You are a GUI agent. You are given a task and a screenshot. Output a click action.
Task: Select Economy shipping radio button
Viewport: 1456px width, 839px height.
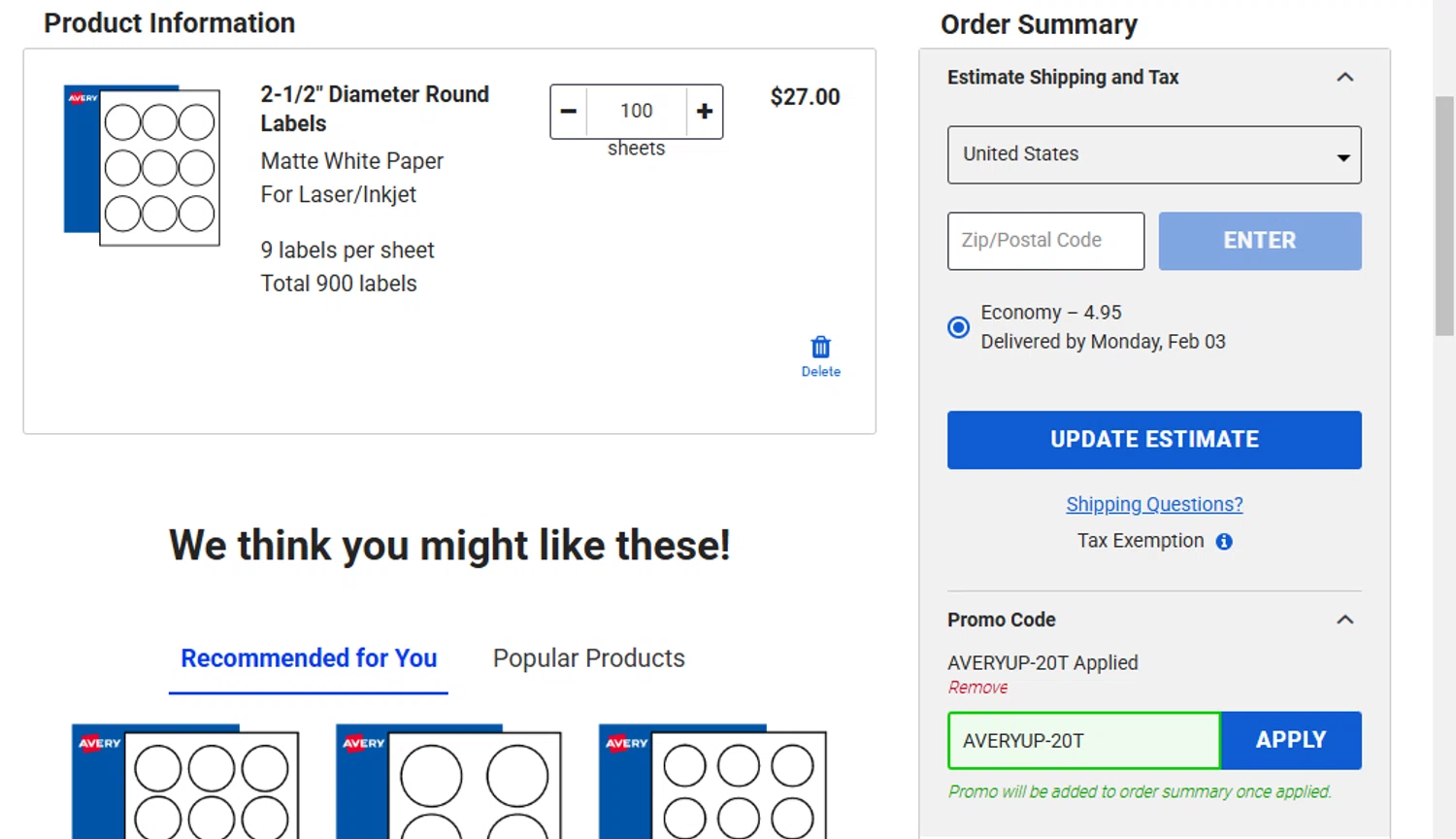point(958,327)
